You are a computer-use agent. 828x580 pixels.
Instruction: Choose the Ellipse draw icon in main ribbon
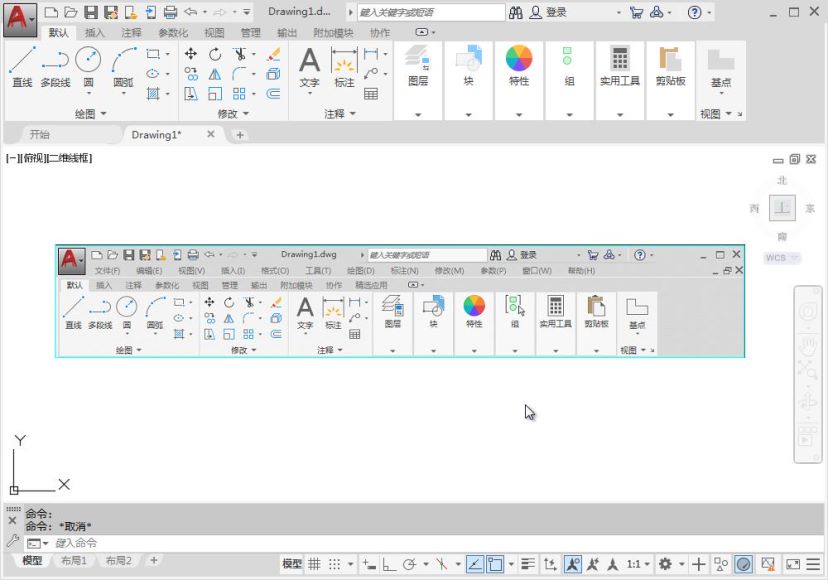pos(153,74)
